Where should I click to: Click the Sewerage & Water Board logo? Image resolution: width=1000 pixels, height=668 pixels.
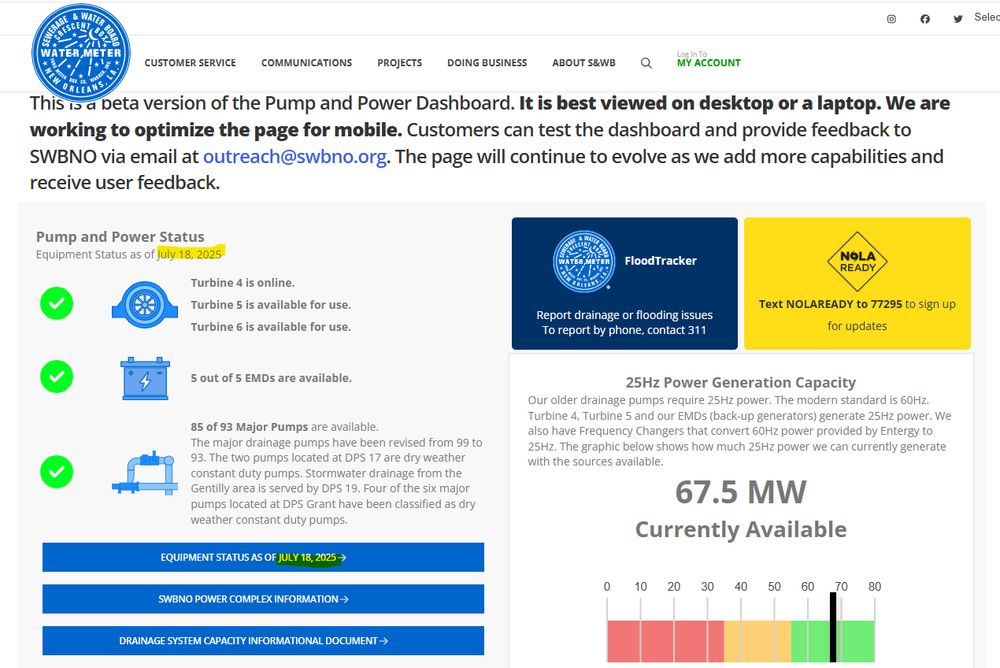click(81, 53)
